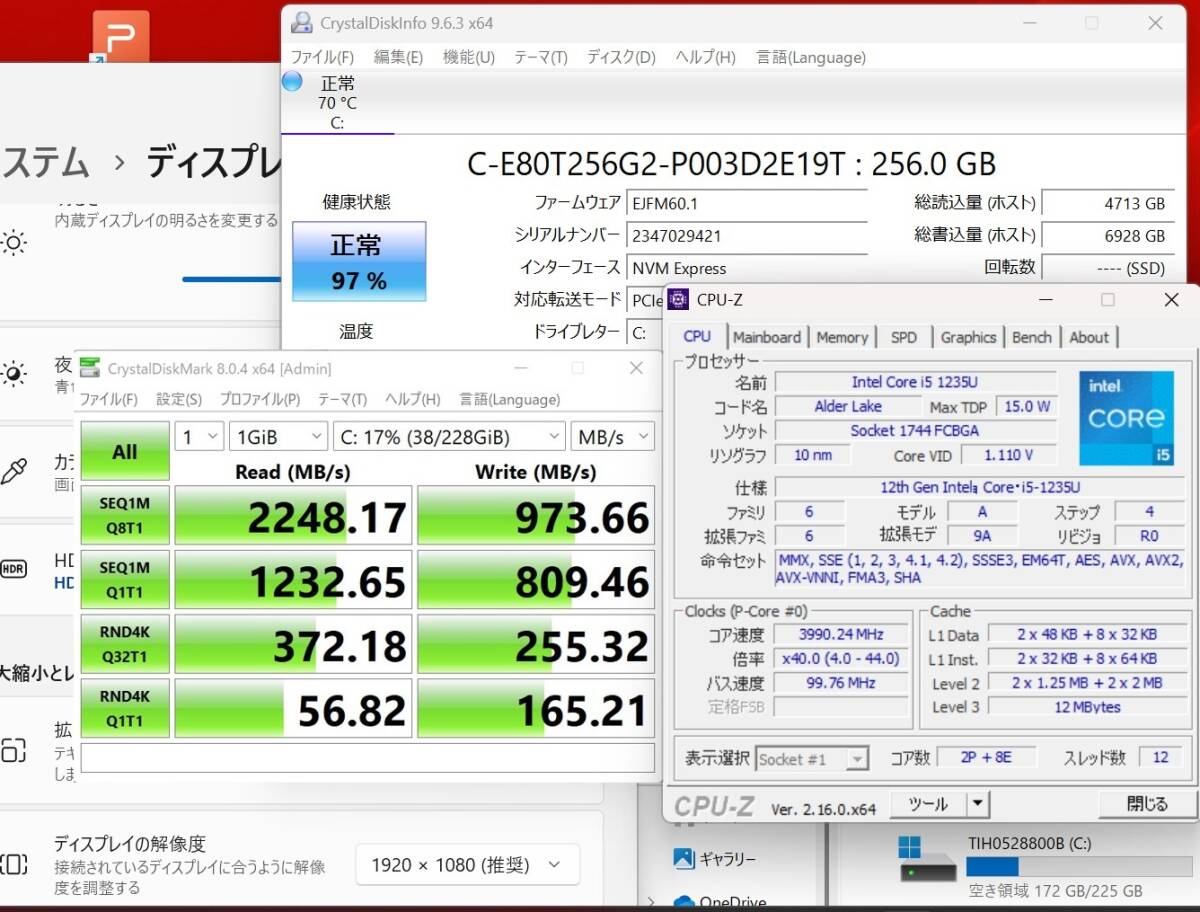The width and height of the screenshot is (1200, 912).
Task: Switch to the Mainboard tab in CPU-Z
Action: [x=766, y=337]
